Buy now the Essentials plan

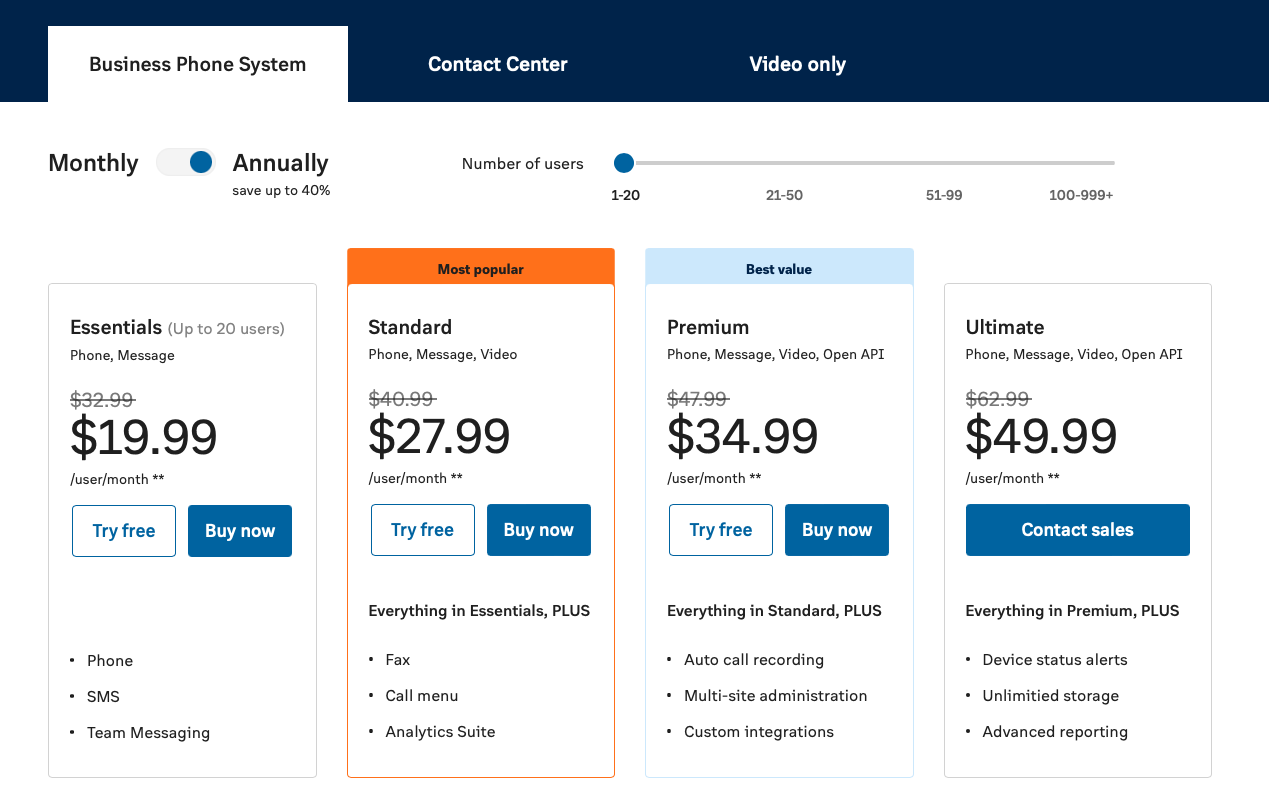[x=239, y=530]
